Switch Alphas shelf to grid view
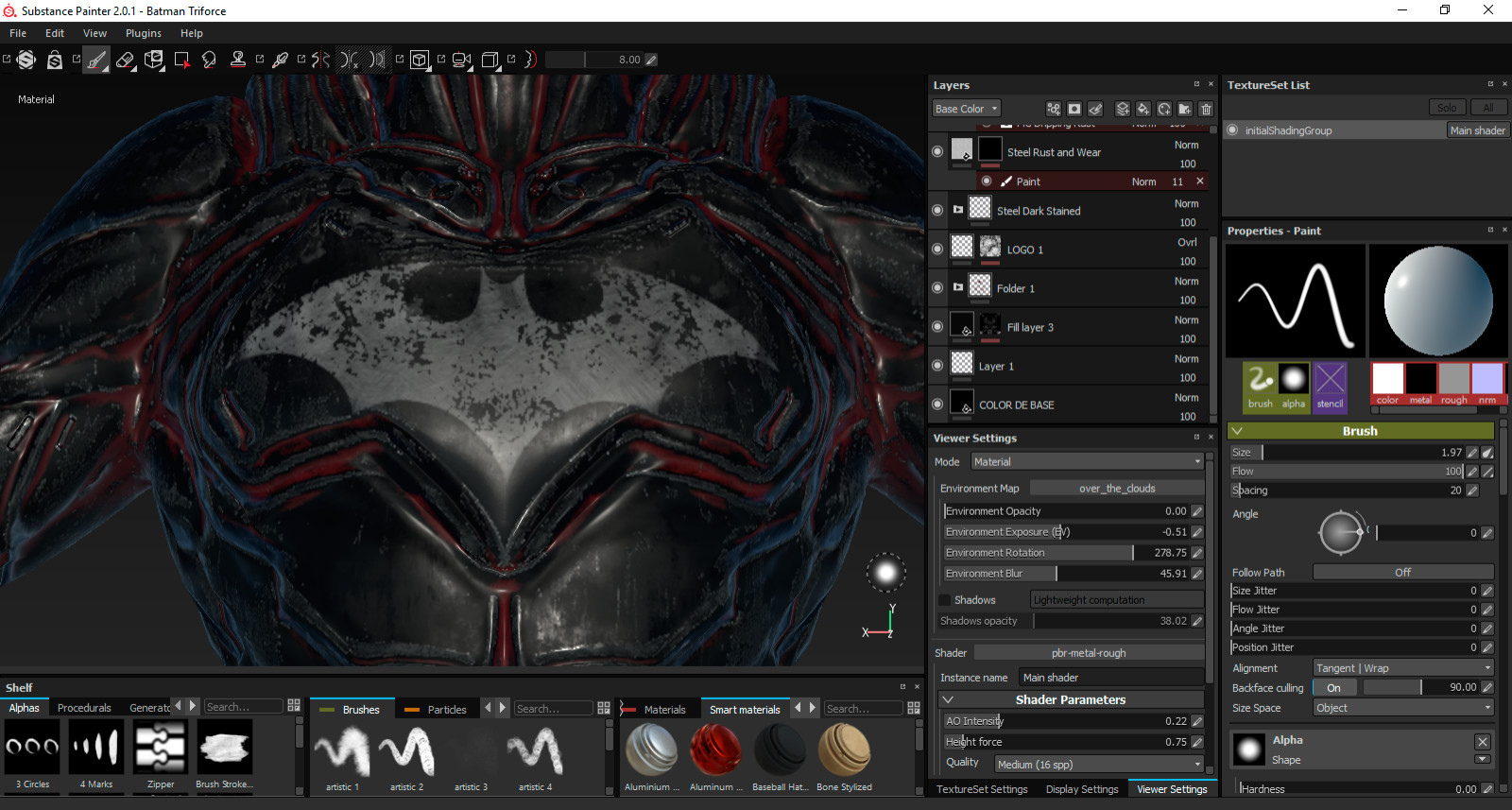 tap(294, 706)
